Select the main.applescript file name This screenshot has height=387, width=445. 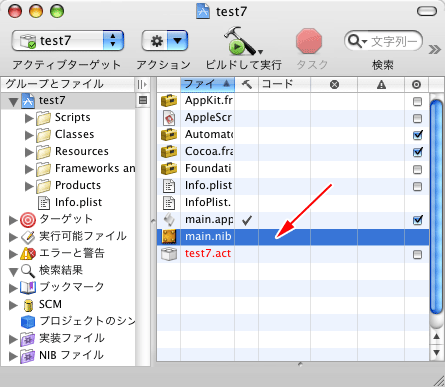[209, 220]
